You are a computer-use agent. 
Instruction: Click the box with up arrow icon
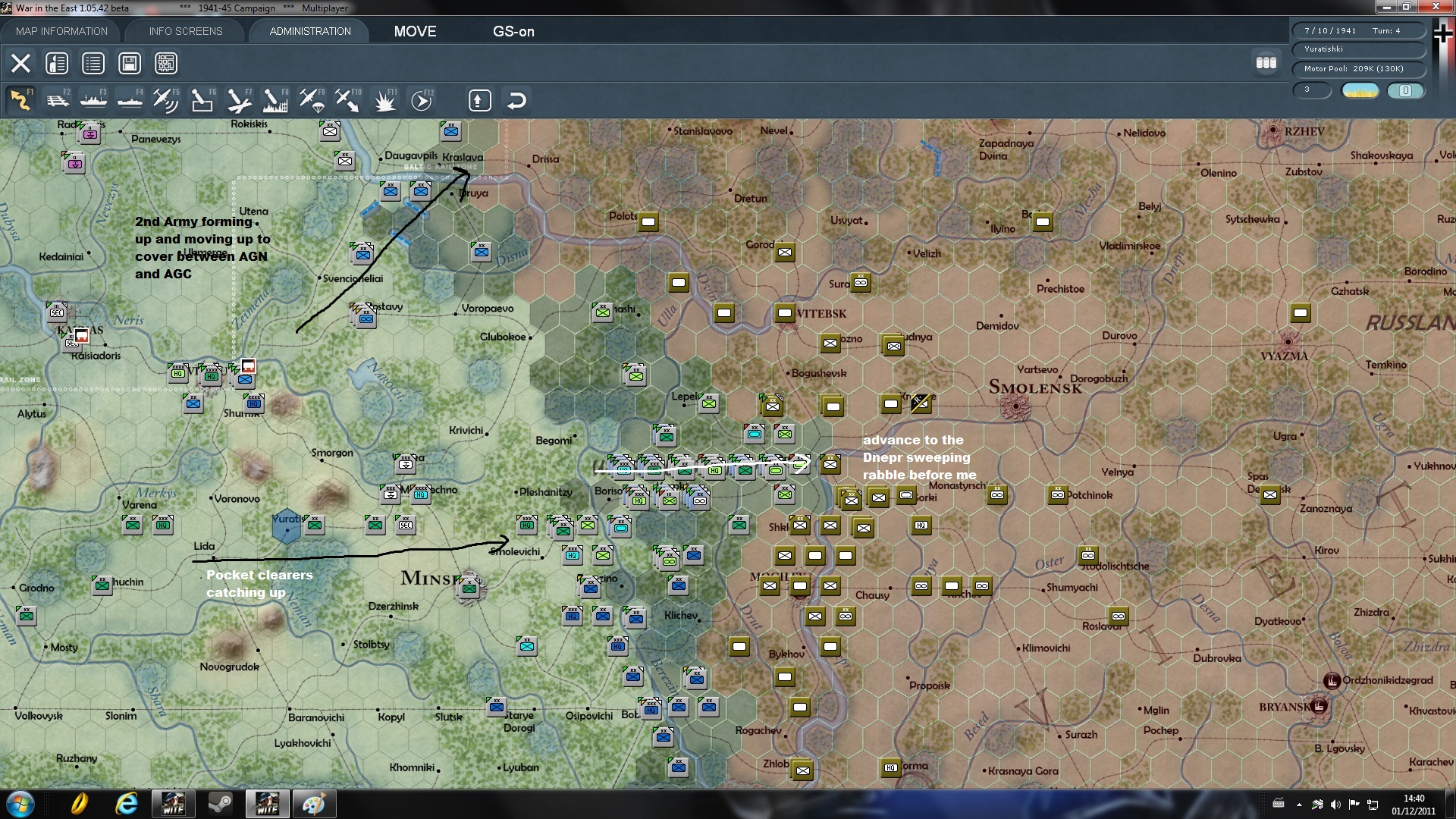[x=480, y=100]
